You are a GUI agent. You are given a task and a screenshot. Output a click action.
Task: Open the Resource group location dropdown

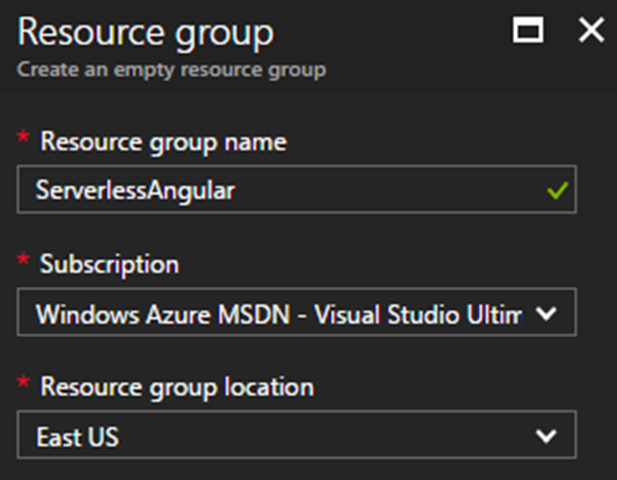point(297,435)
